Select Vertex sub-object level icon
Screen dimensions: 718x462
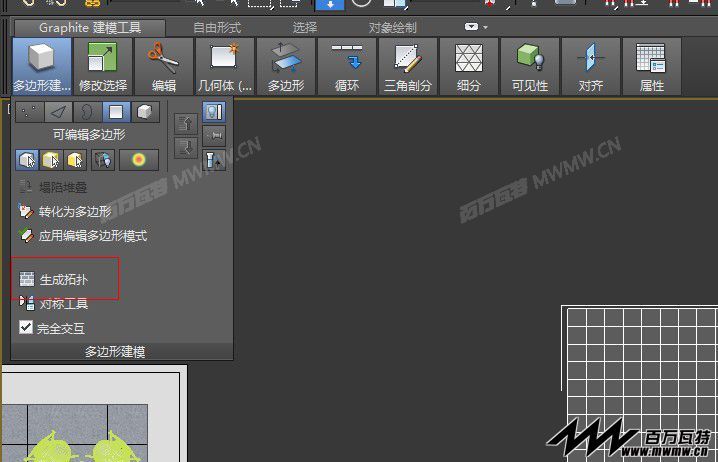[30, 112]
